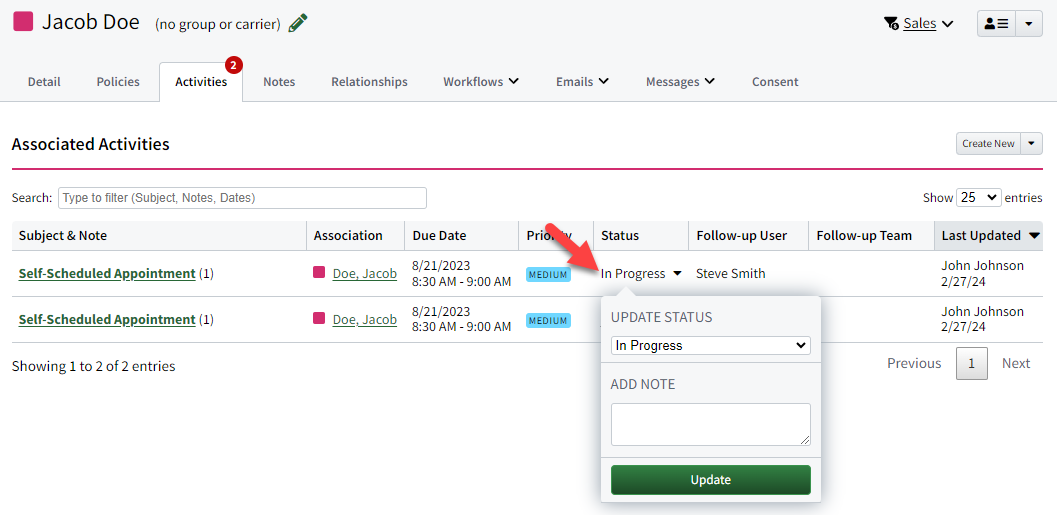Viewport: 1057px width, 515px height.
Task: Sort by the Follow-up User column header
Action: pyautogui.click(x=748, y=235)
